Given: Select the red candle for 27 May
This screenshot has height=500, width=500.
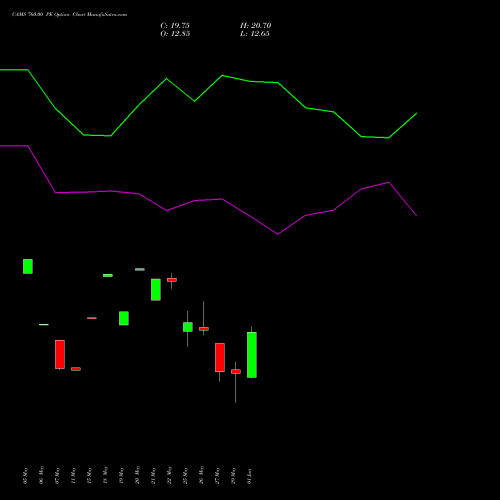Looking at the screenshot, I should (220, 357).
